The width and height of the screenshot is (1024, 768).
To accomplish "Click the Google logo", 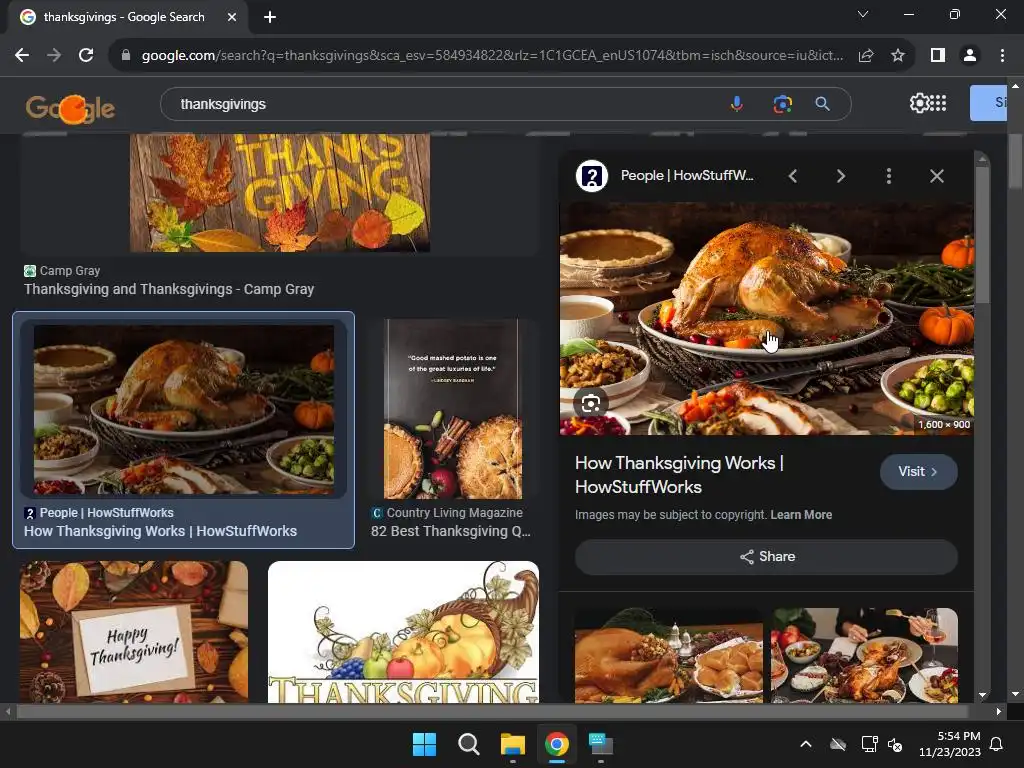I will click(x=70, y=108).
